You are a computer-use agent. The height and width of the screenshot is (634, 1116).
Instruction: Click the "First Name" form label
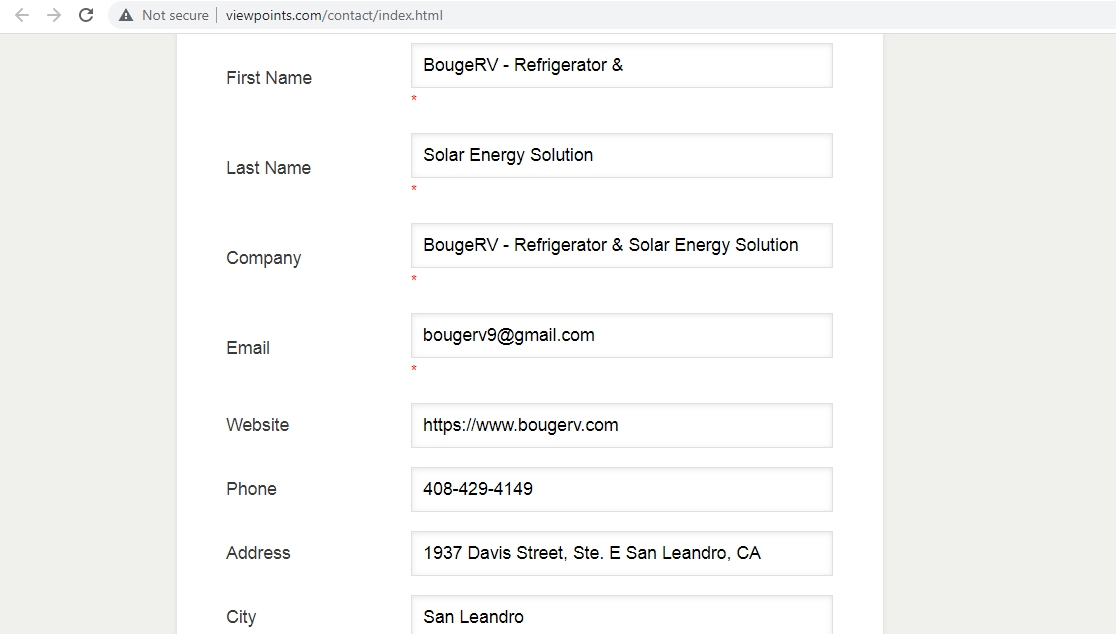pyautogui.click(x=269, y=78)
